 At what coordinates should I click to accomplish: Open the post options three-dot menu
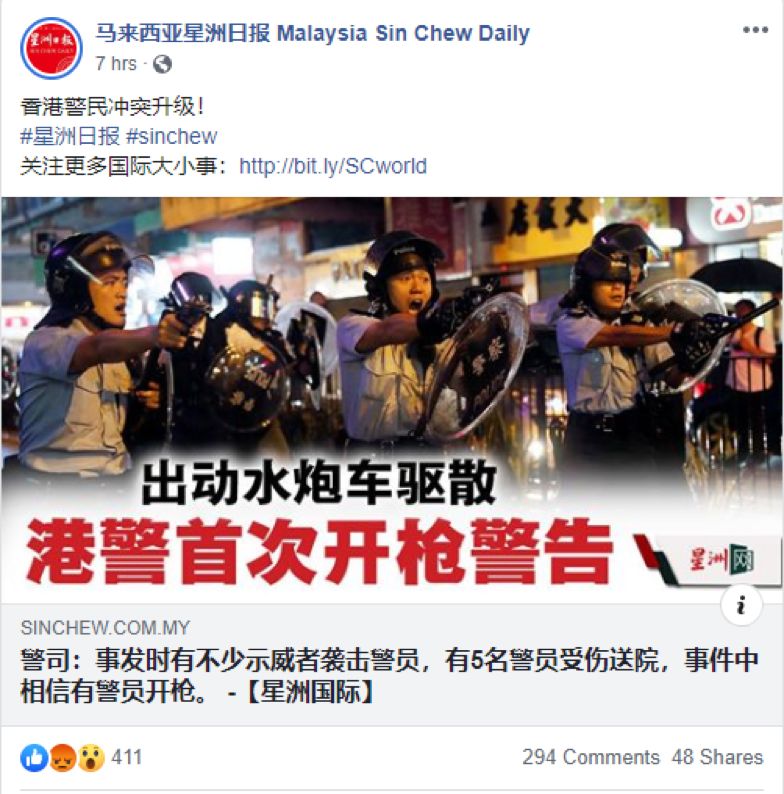pos(755,30)
